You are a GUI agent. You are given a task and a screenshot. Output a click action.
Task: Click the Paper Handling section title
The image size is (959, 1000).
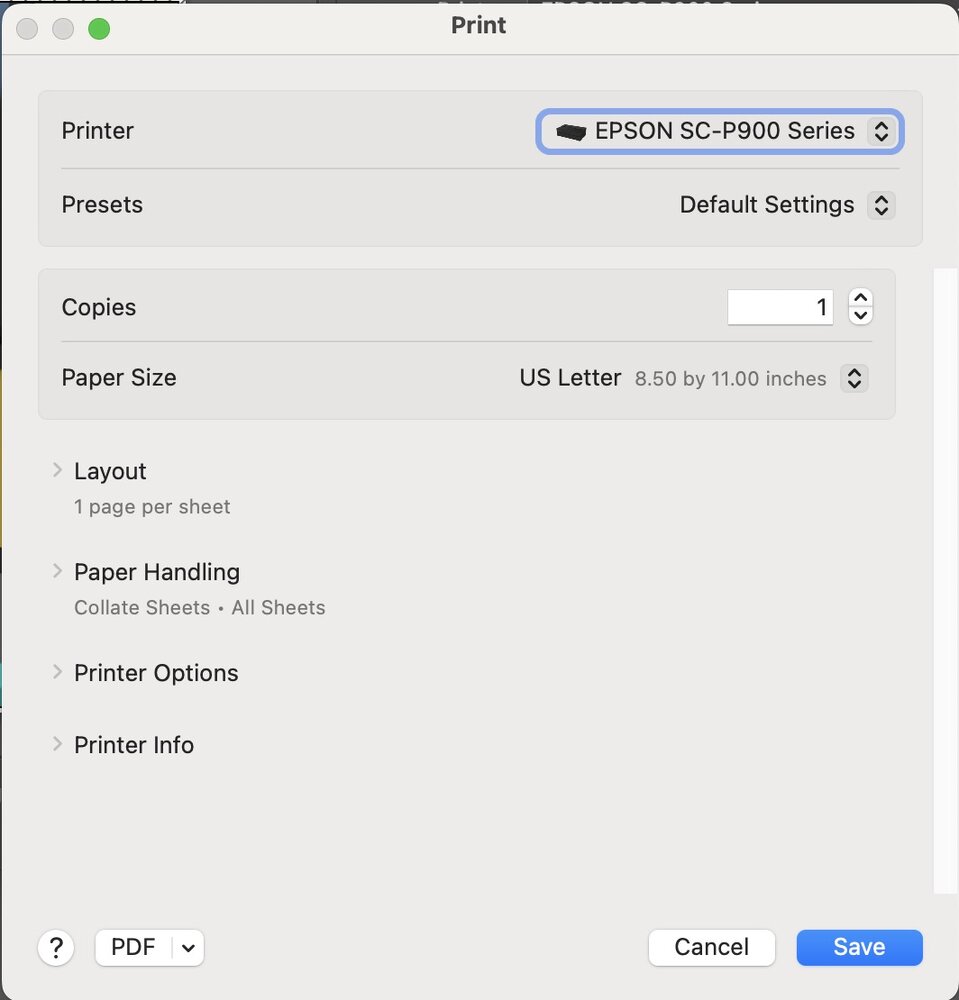(x=157, y=572)
